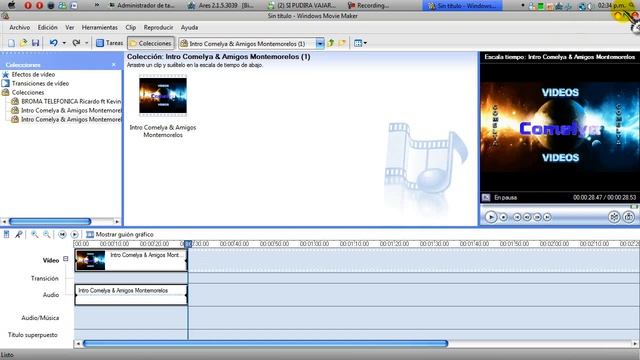This screenshot has width=640, height=360.
Task: Save project using the floppy disk icon
Action: click(36, 43)
